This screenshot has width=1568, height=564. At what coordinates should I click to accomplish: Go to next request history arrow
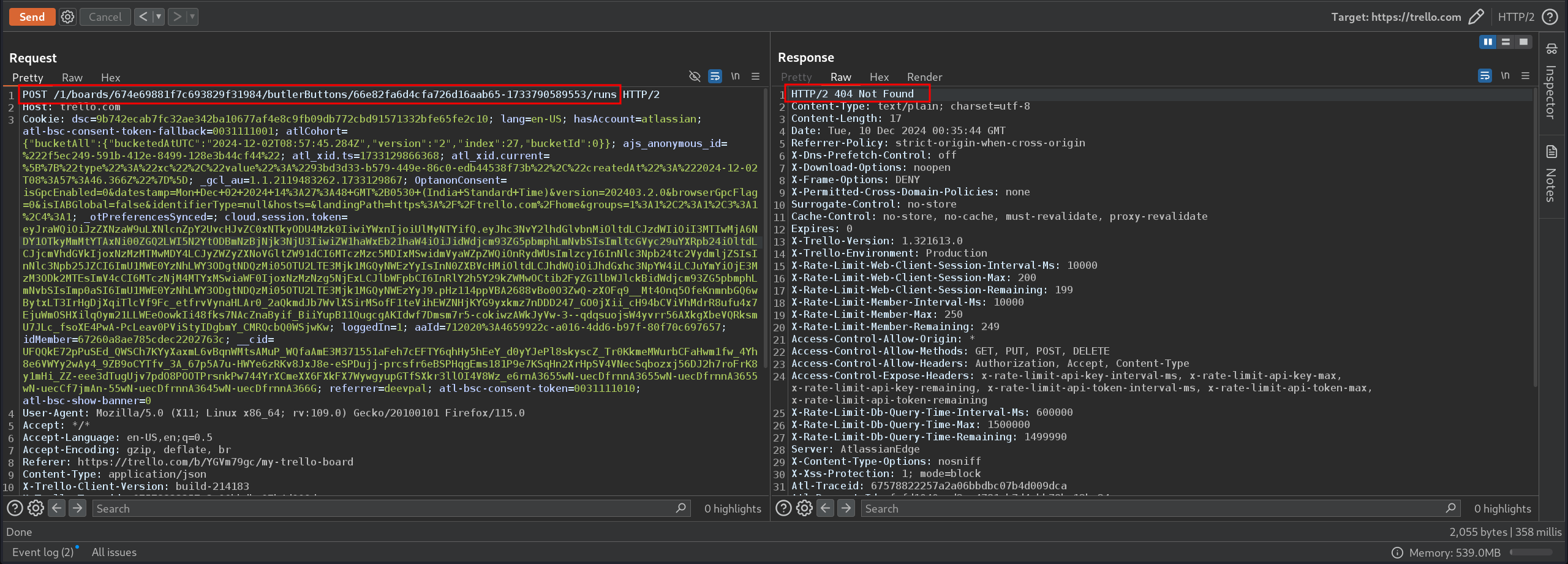(x=177, y=17)
